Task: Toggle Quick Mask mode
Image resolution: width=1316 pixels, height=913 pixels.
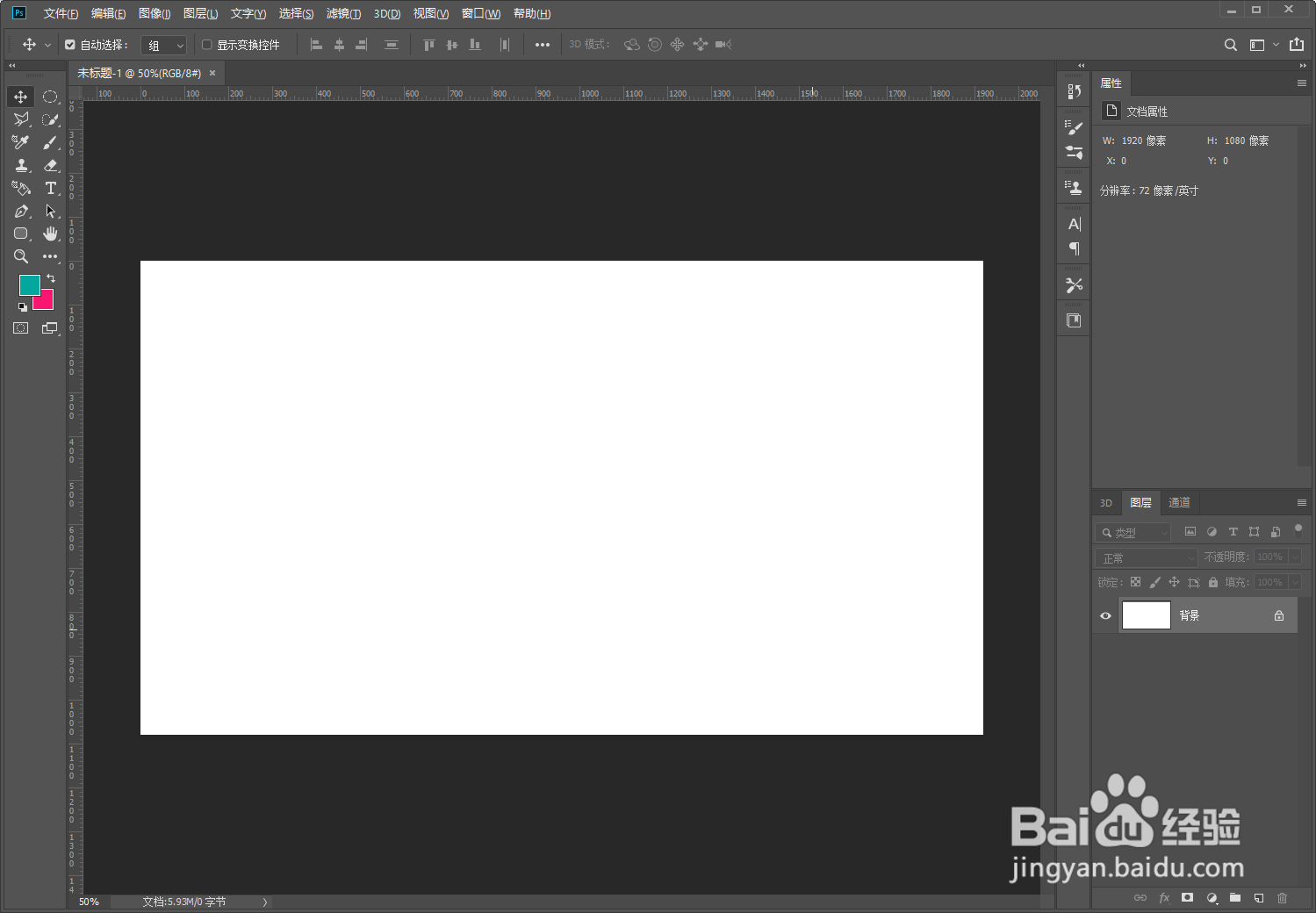Action: click(21, 328)
